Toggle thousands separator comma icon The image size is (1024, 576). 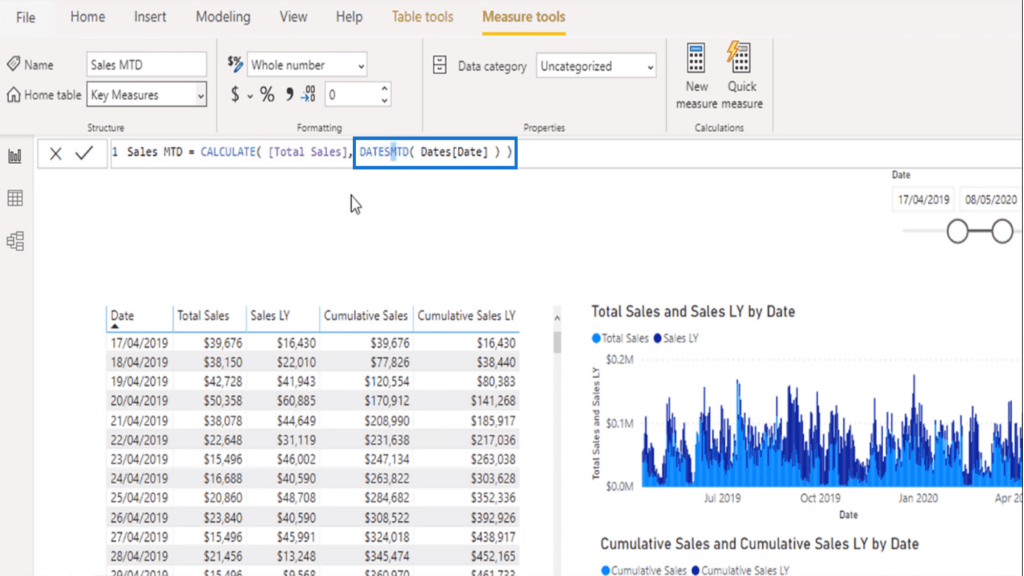[289, 95]
